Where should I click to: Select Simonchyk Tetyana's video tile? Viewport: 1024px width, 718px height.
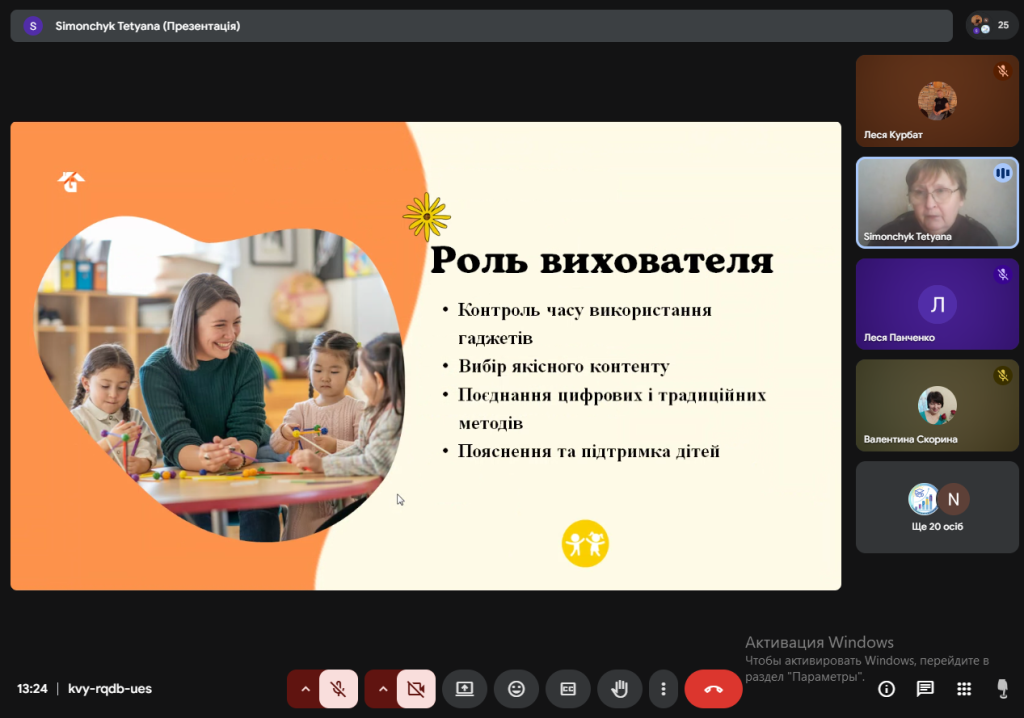(x=937, y=203)
